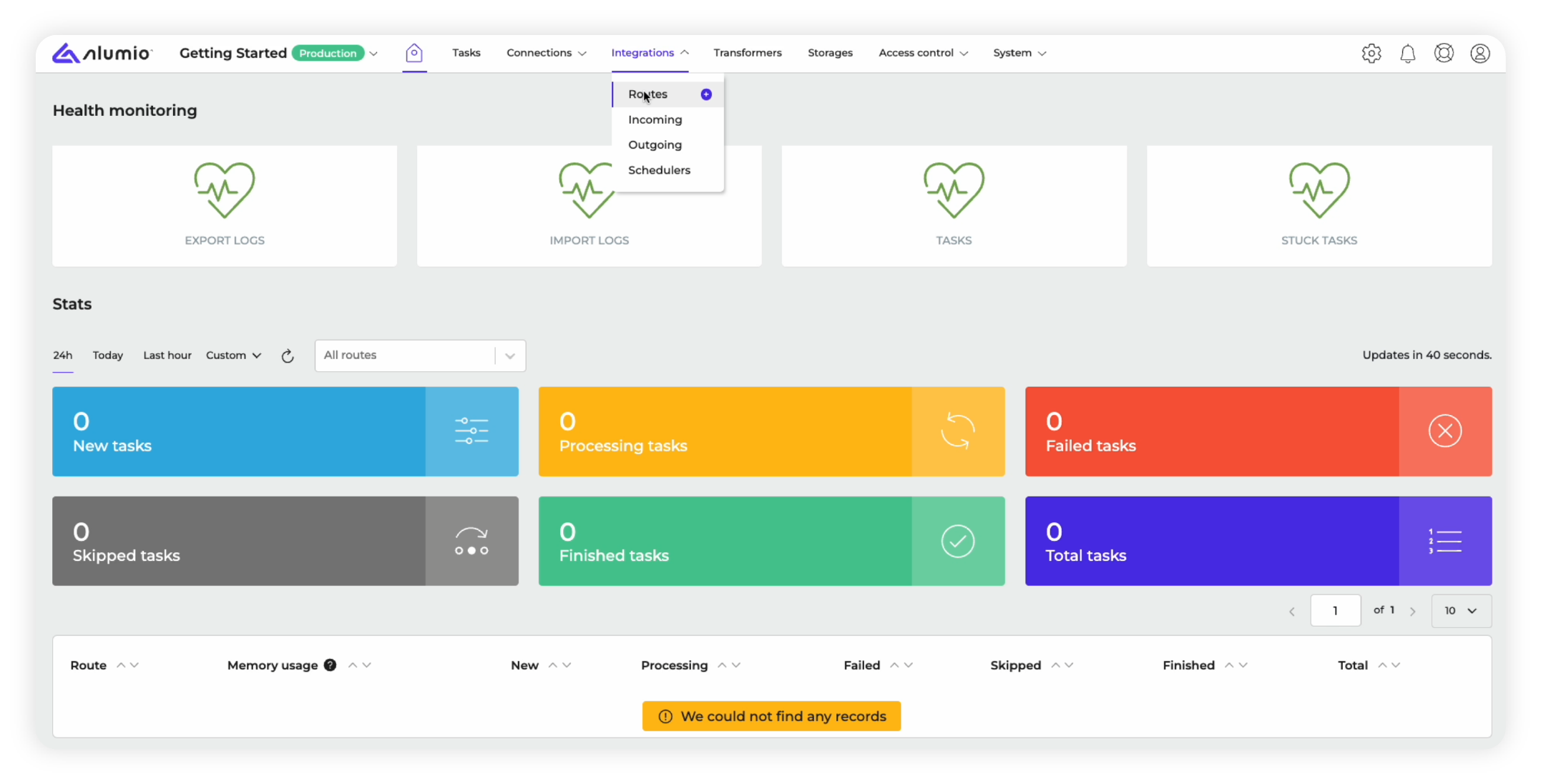Click the home dashboard icon
1541x784 pixels.
[414, 53]
